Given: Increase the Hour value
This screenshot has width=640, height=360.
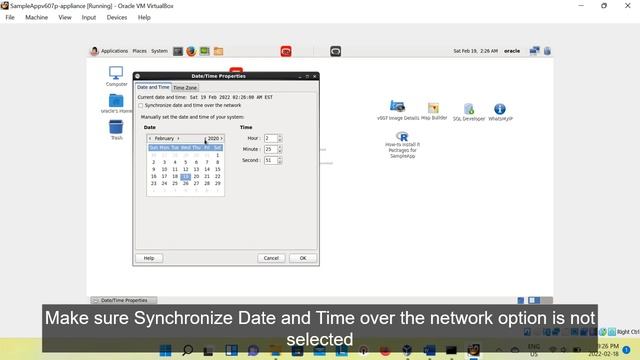Looking at the screenshot, I should click(x=280, y=136).
